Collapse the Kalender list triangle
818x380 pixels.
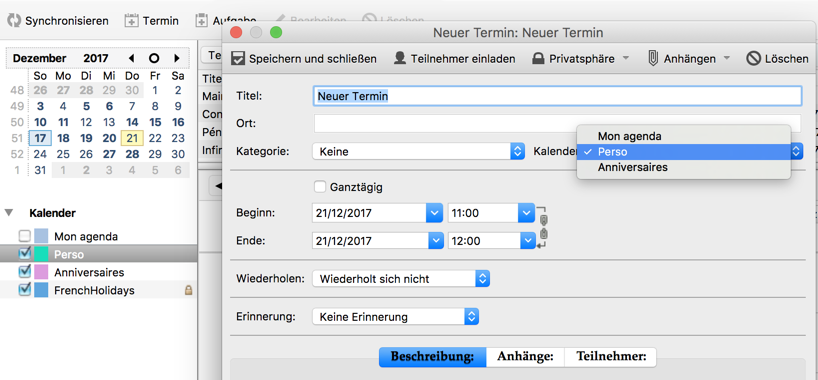click(x=9, y=213)
